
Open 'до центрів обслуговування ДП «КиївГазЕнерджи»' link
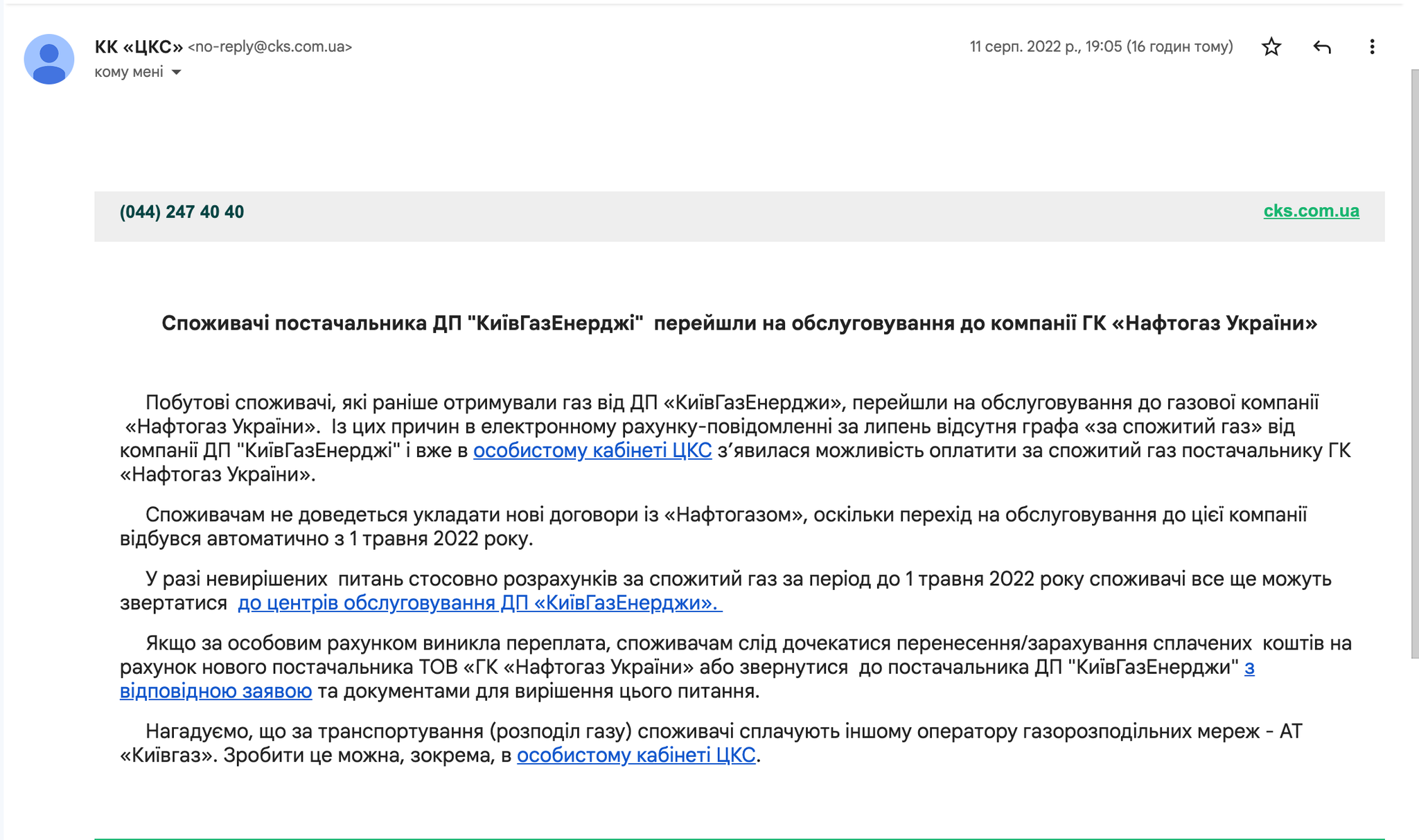click(x=479, y=603)
